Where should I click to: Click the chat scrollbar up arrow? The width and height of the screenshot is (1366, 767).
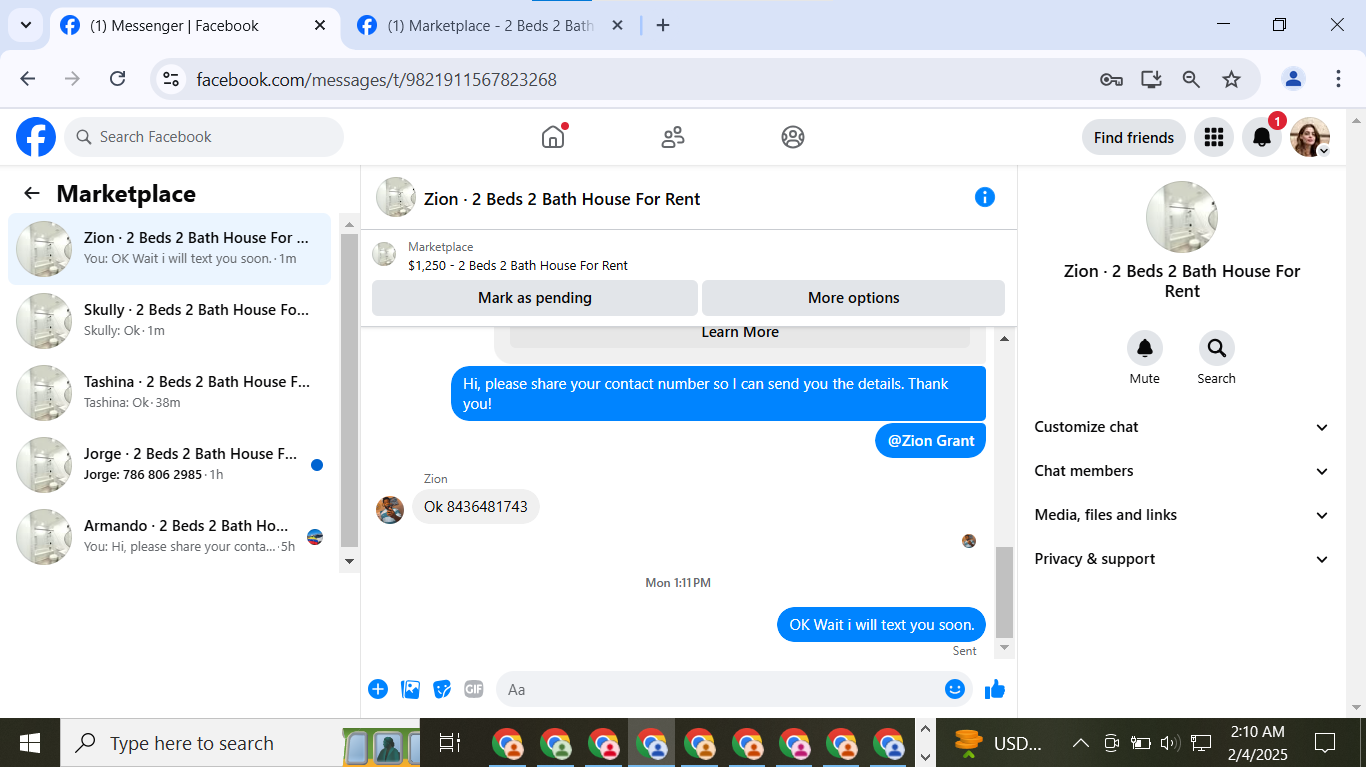[x=1005, y=339]
